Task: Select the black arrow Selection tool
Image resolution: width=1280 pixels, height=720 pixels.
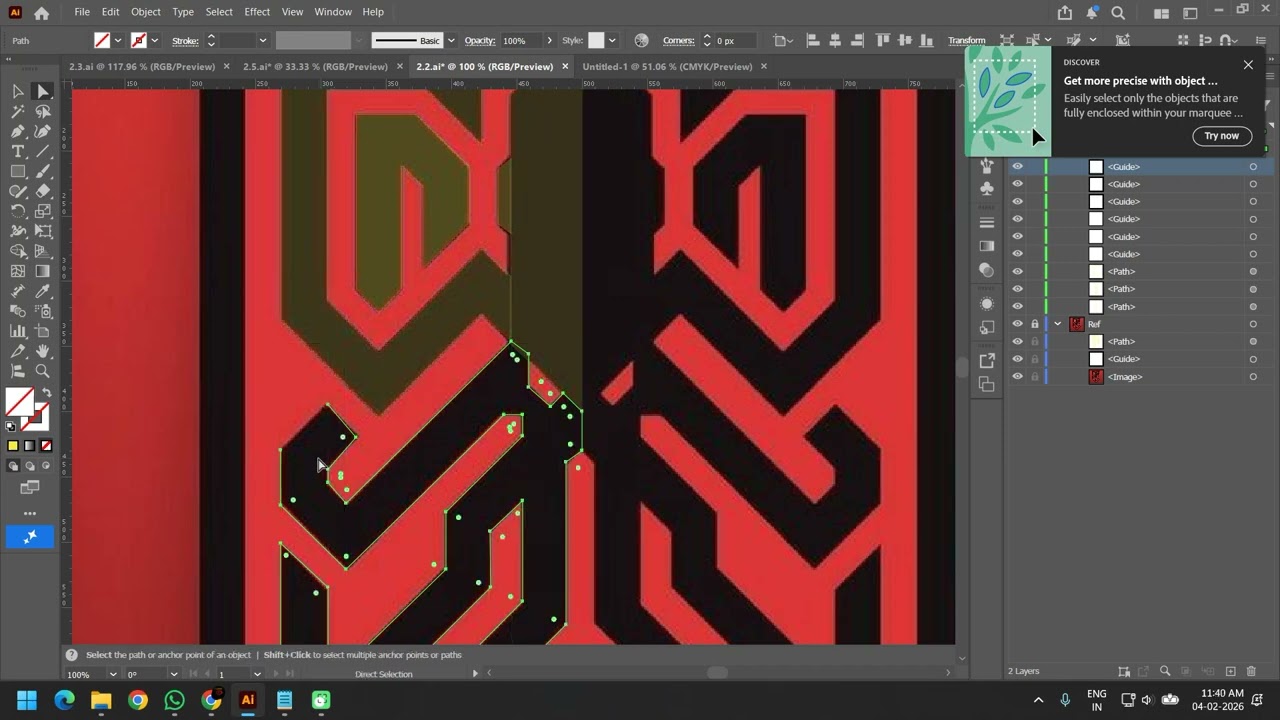Action: (x=18, y=91)
